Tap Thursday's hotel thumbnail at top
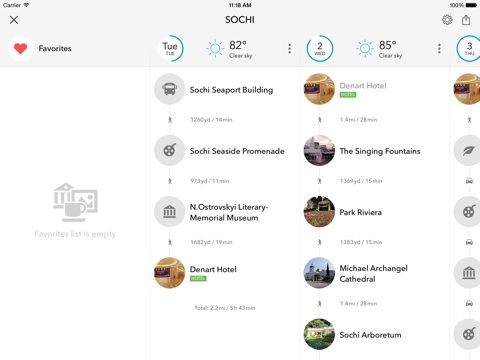The height and width of the screenshot is (360, 480). point(467,89)
